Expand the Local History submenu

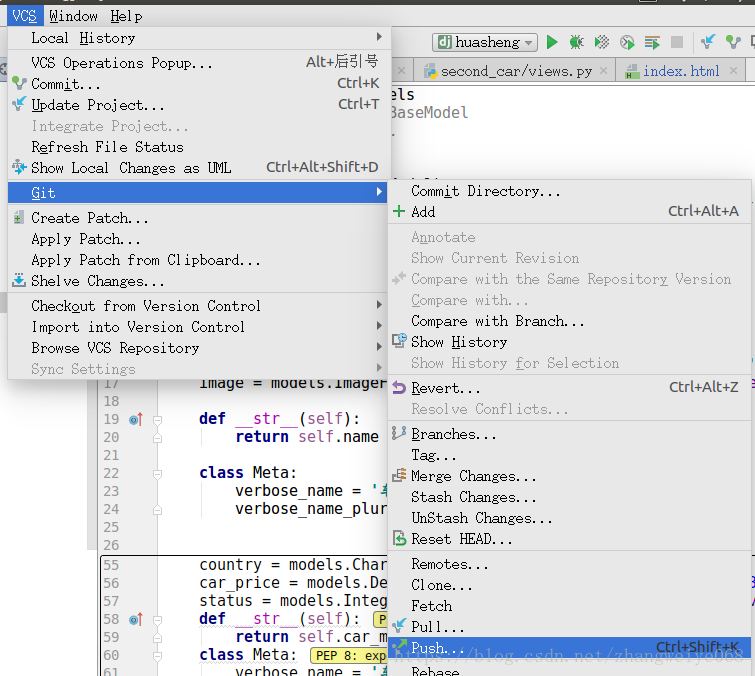point(199,38)
